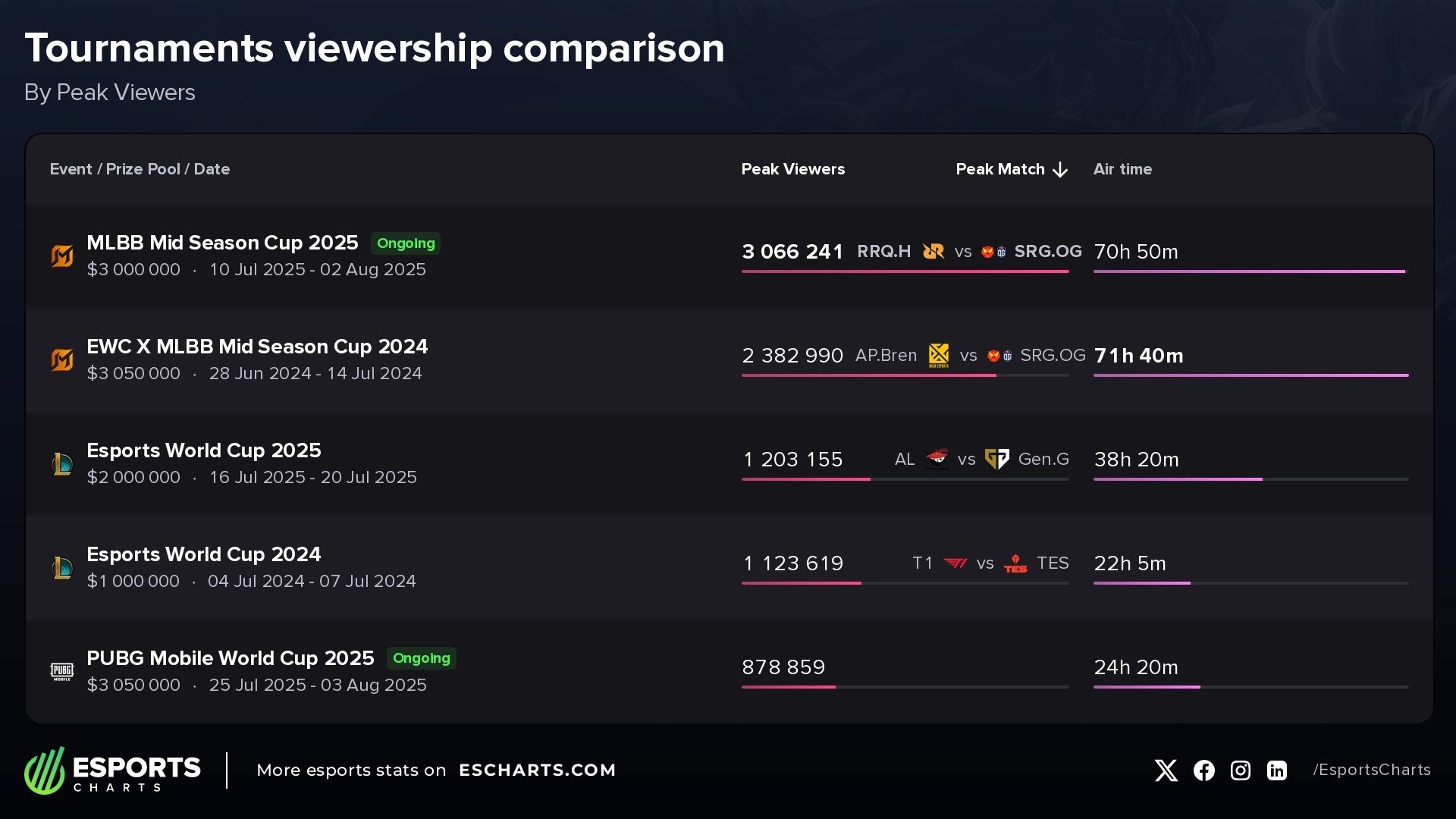Click the Instagram icon
The height and width of the screenshot is (819, 1456).
(x=1240, y=770)
